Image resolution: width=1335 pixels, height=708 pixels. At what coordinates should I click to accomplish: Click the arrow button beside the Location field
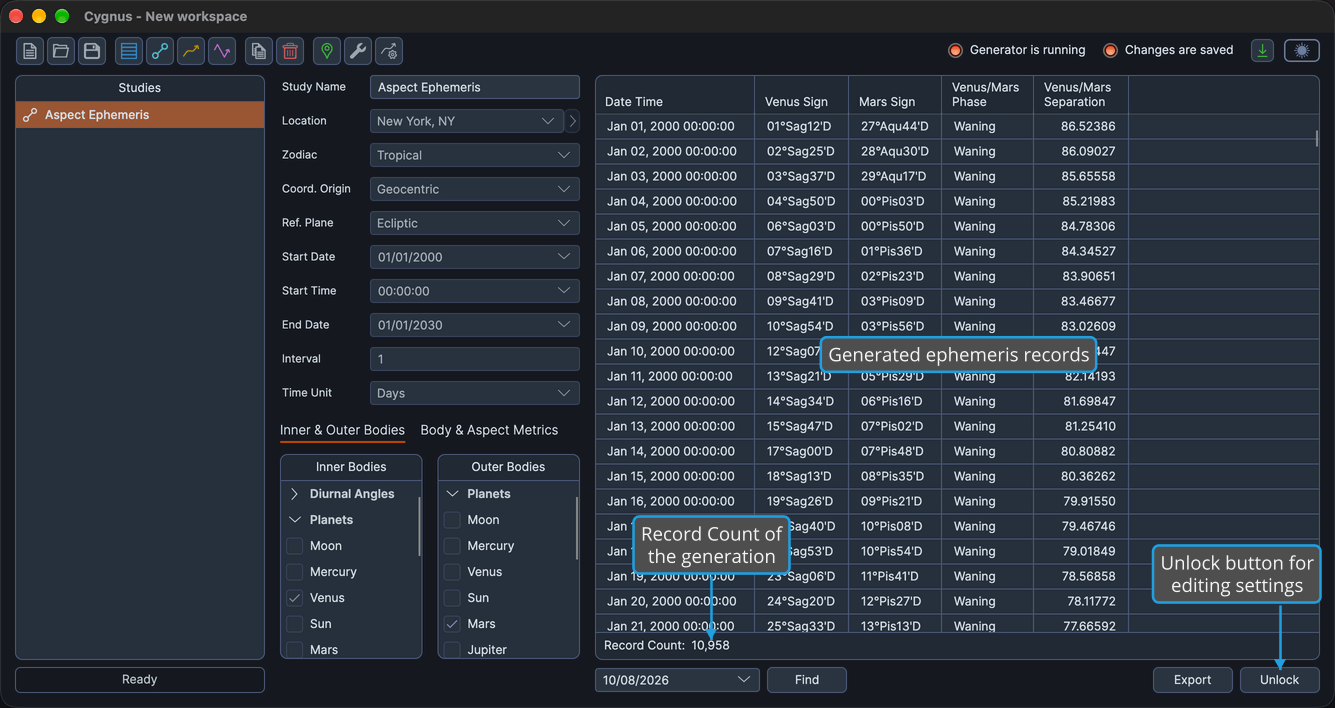(573, 121)
